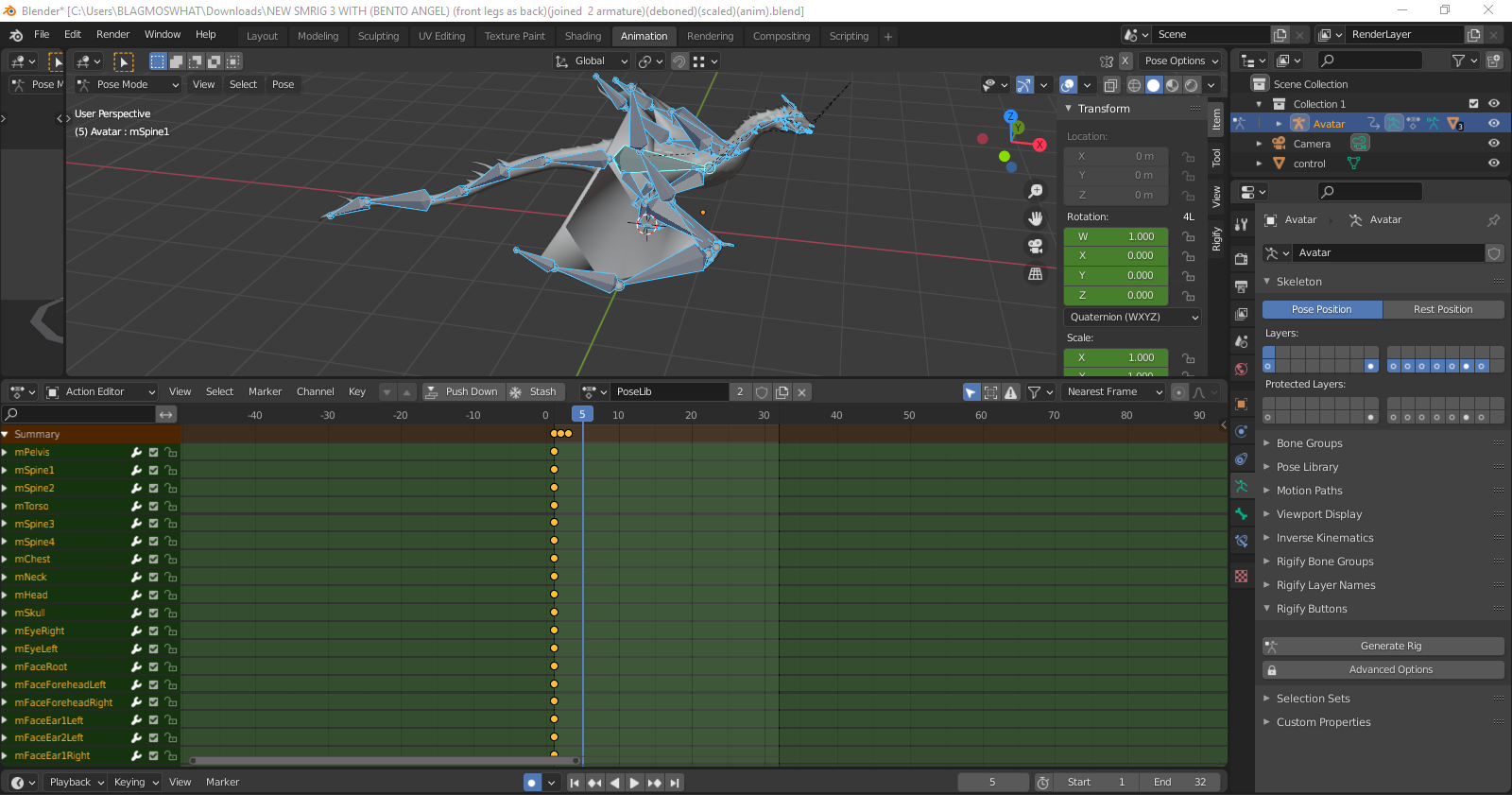Toggle only show selected in Action Editor
This screenshot has width=1512, height=795.
coord(971,392)
